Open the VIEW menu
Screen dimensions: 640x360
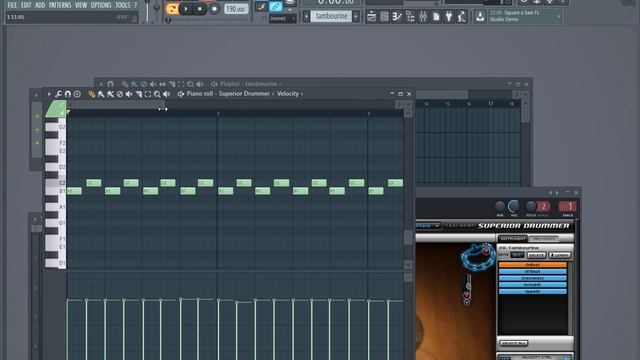point(81,5)
